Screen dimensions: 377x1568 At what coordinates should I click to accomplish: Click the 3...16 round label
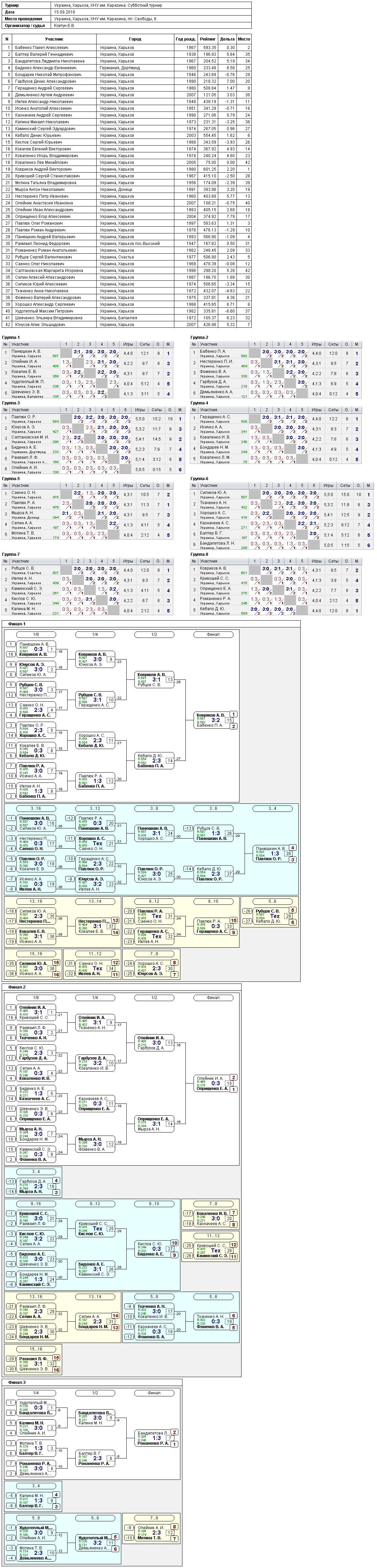[36, 809]
